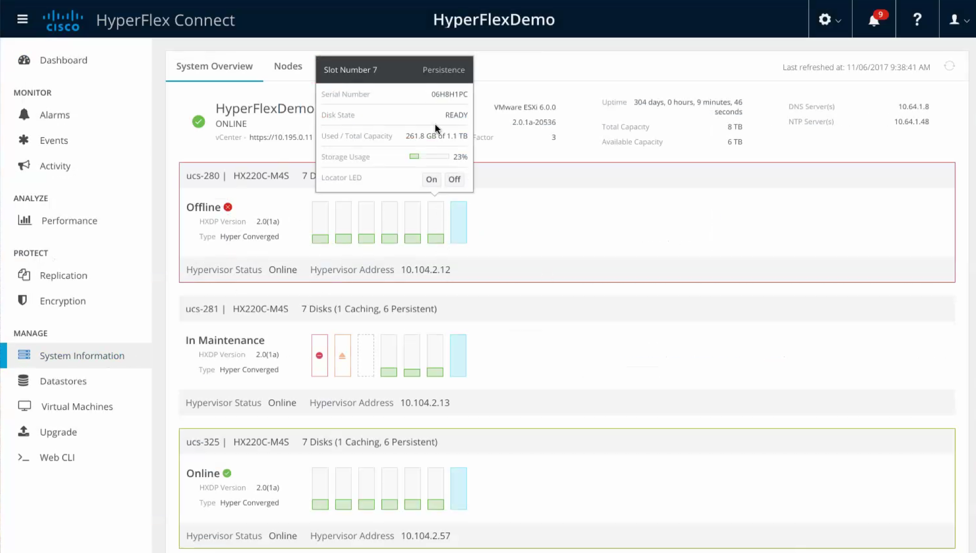Image resolution: width=976 pixels, height=553 pixels.
Task: Click the empty dashed disk slot in ucs-281
Action: (366, 355)
